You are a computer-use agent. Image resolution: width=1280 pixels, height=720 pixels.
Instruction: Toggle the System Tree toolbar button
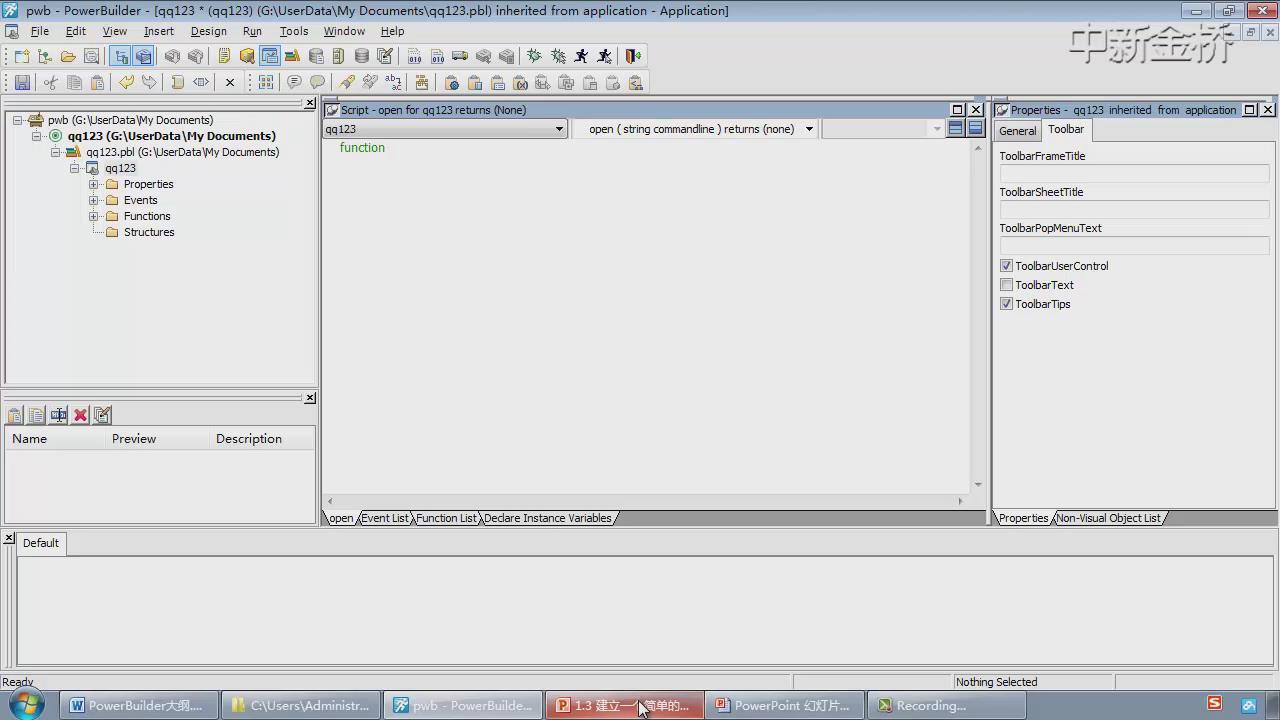(121, 56)
